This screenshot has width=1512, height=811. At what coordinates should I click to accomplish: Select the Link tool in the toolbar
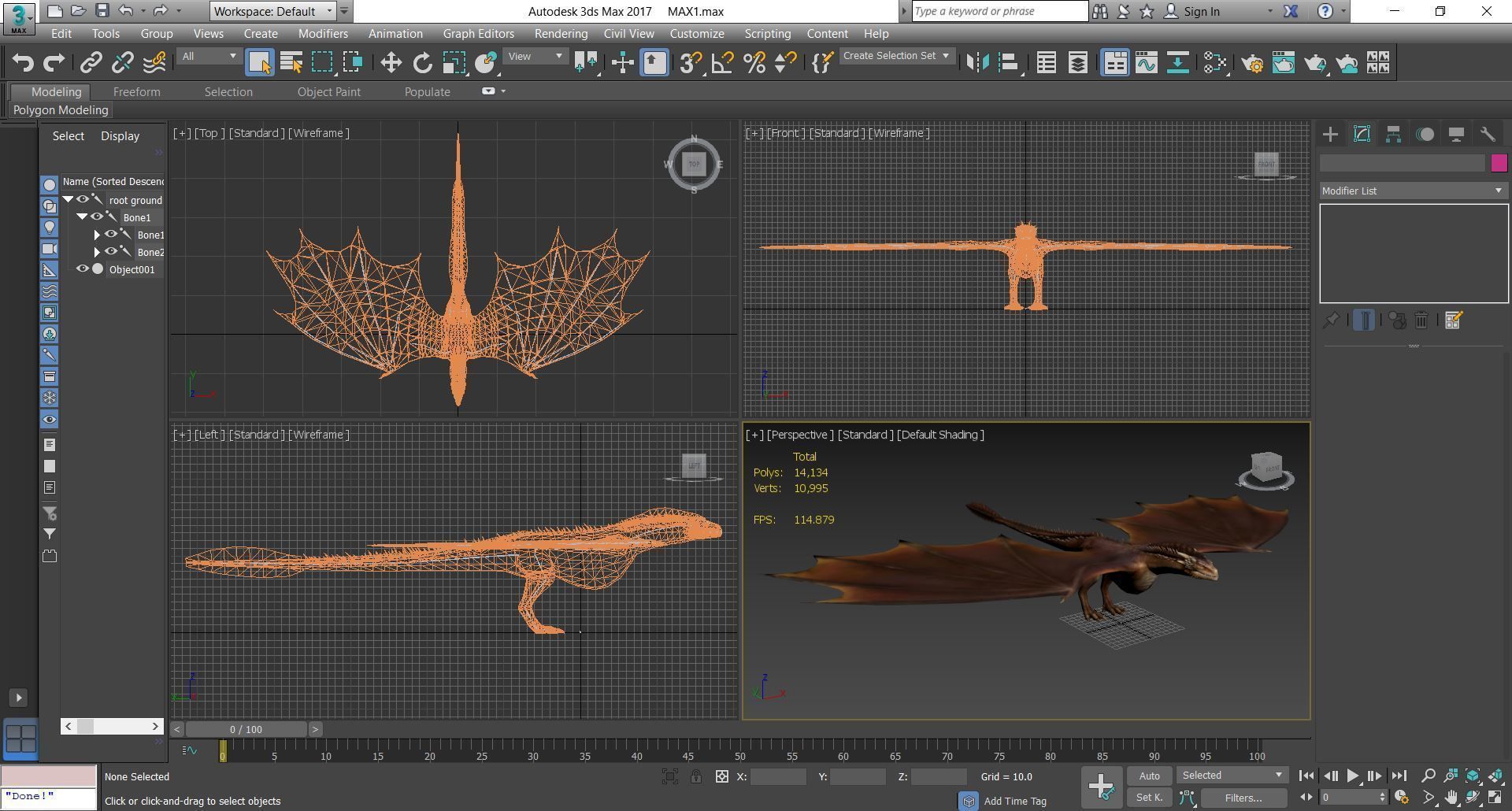[91, 62]
